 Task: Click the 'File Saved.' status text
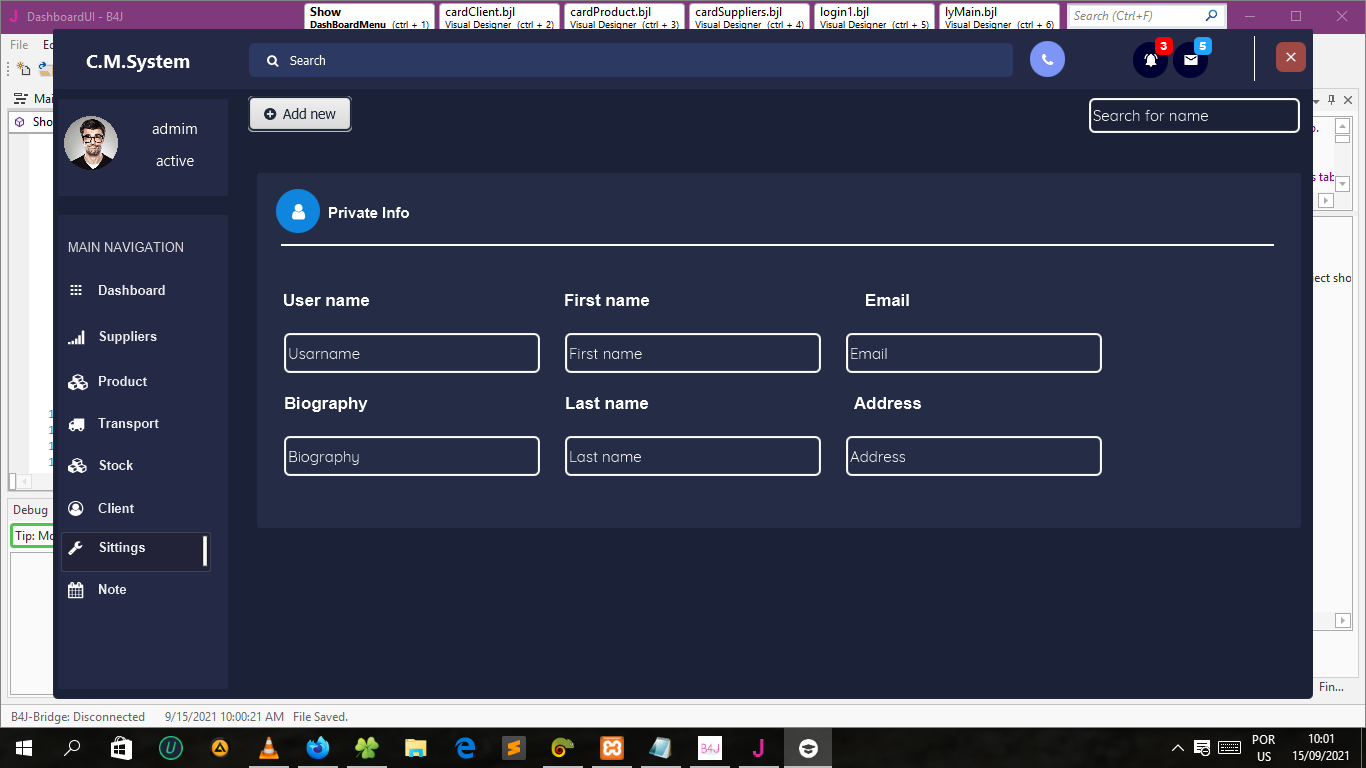point(320,717)
